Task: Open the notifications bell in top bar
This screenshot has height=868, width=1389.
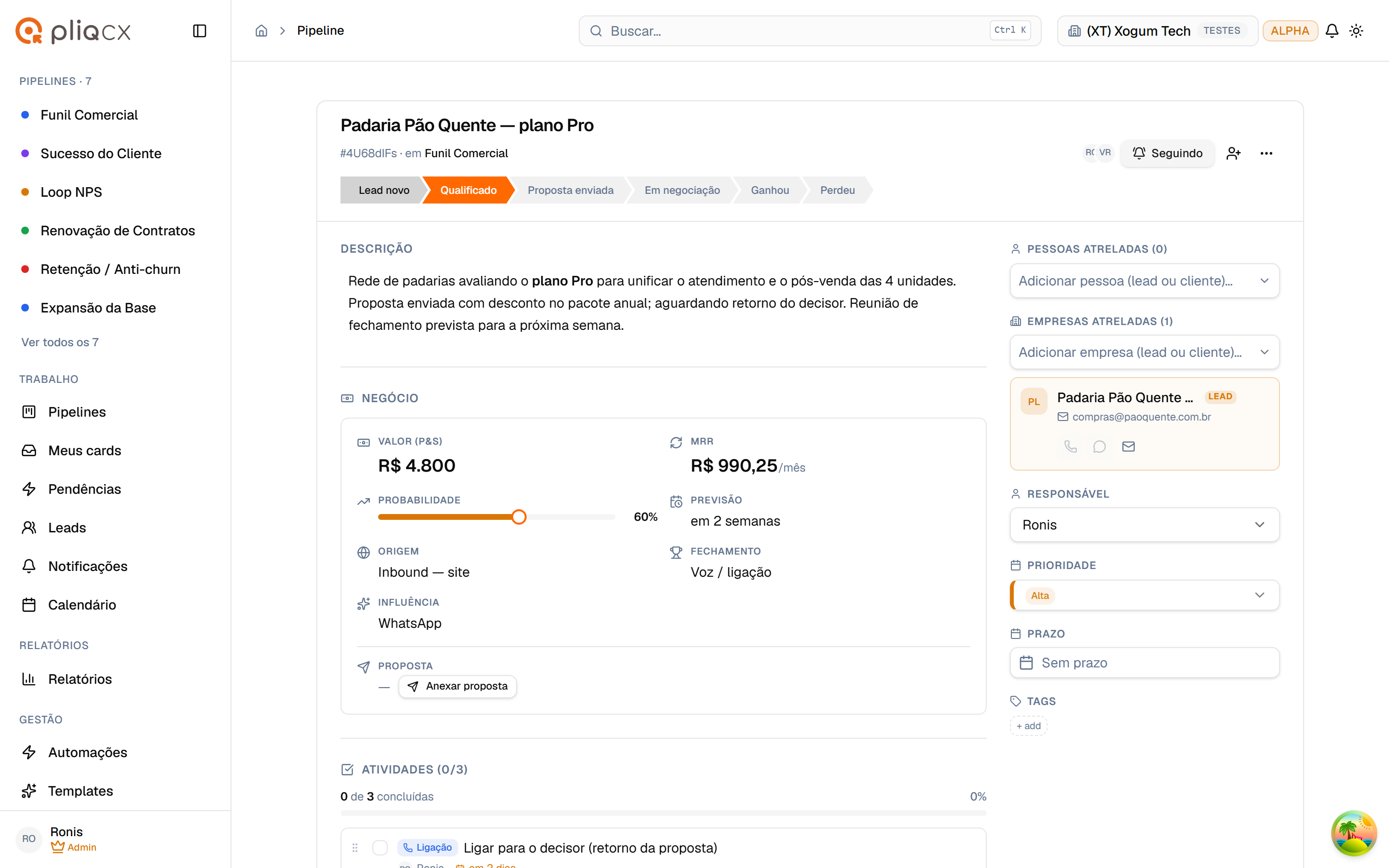Action: [1332, 31]
